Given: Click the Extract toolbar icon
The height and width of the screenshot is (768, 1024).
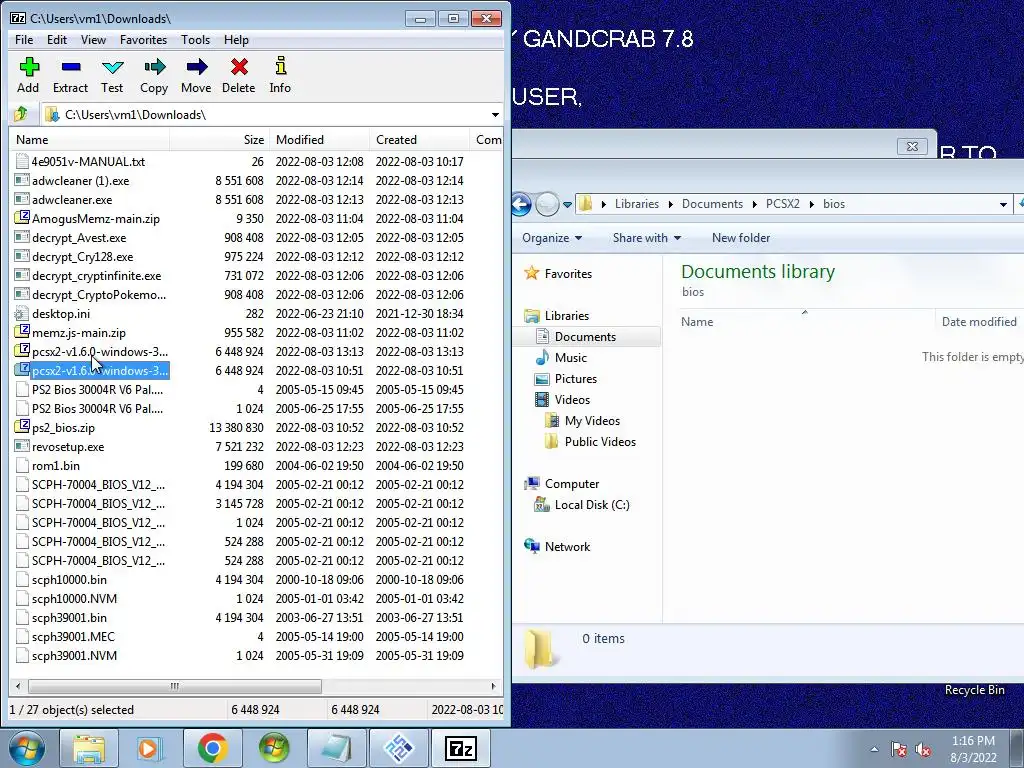Looking at the screenshot, I should pyautogui.click(x=71, y=76).
